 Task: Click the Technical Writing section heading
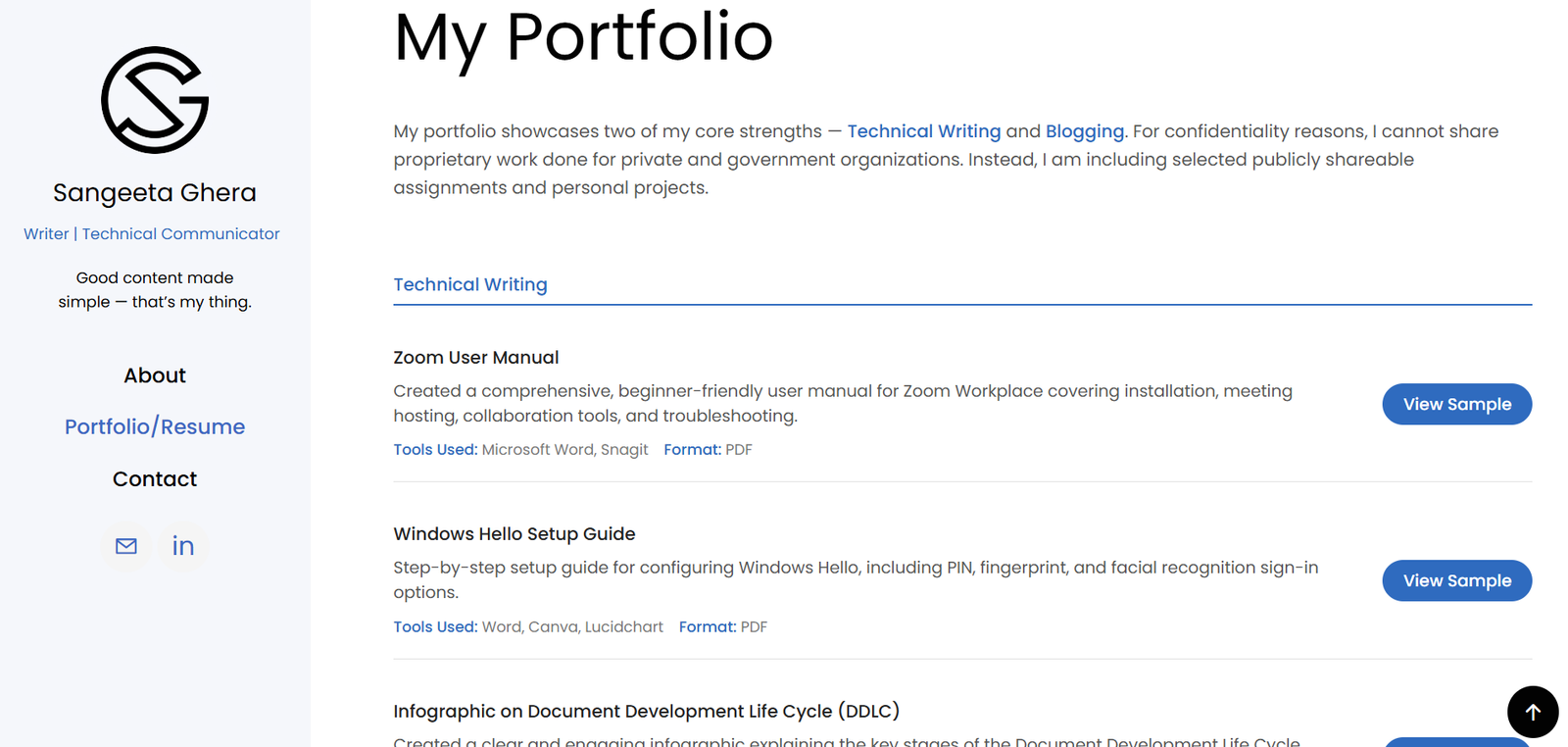(x=470, y=284)
